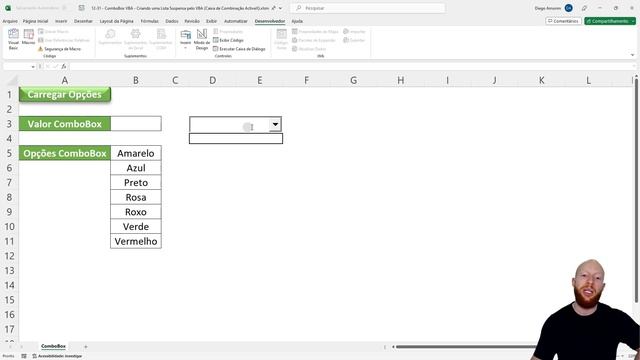Add a new sheet with plus
Viewport: 640px width, 360px height.
86,347
